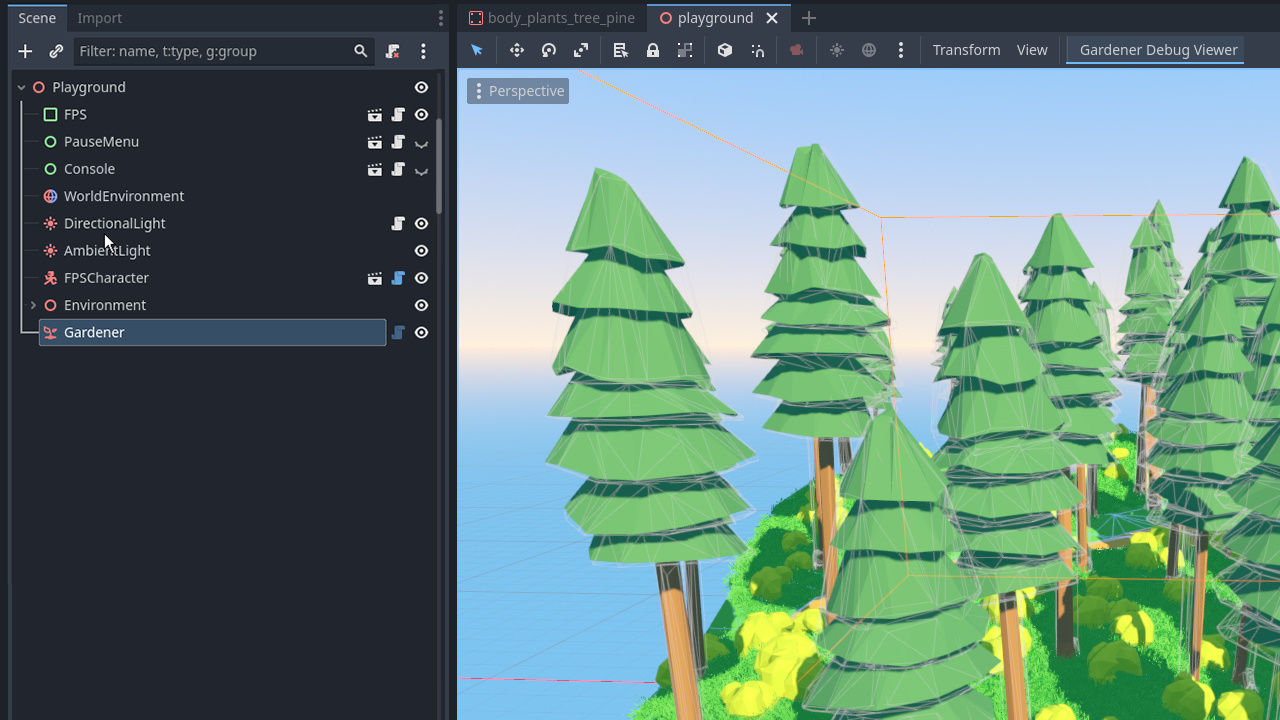1280x720 pixels.
Task: Hide the Playground root node
Action: pos(421,87)
